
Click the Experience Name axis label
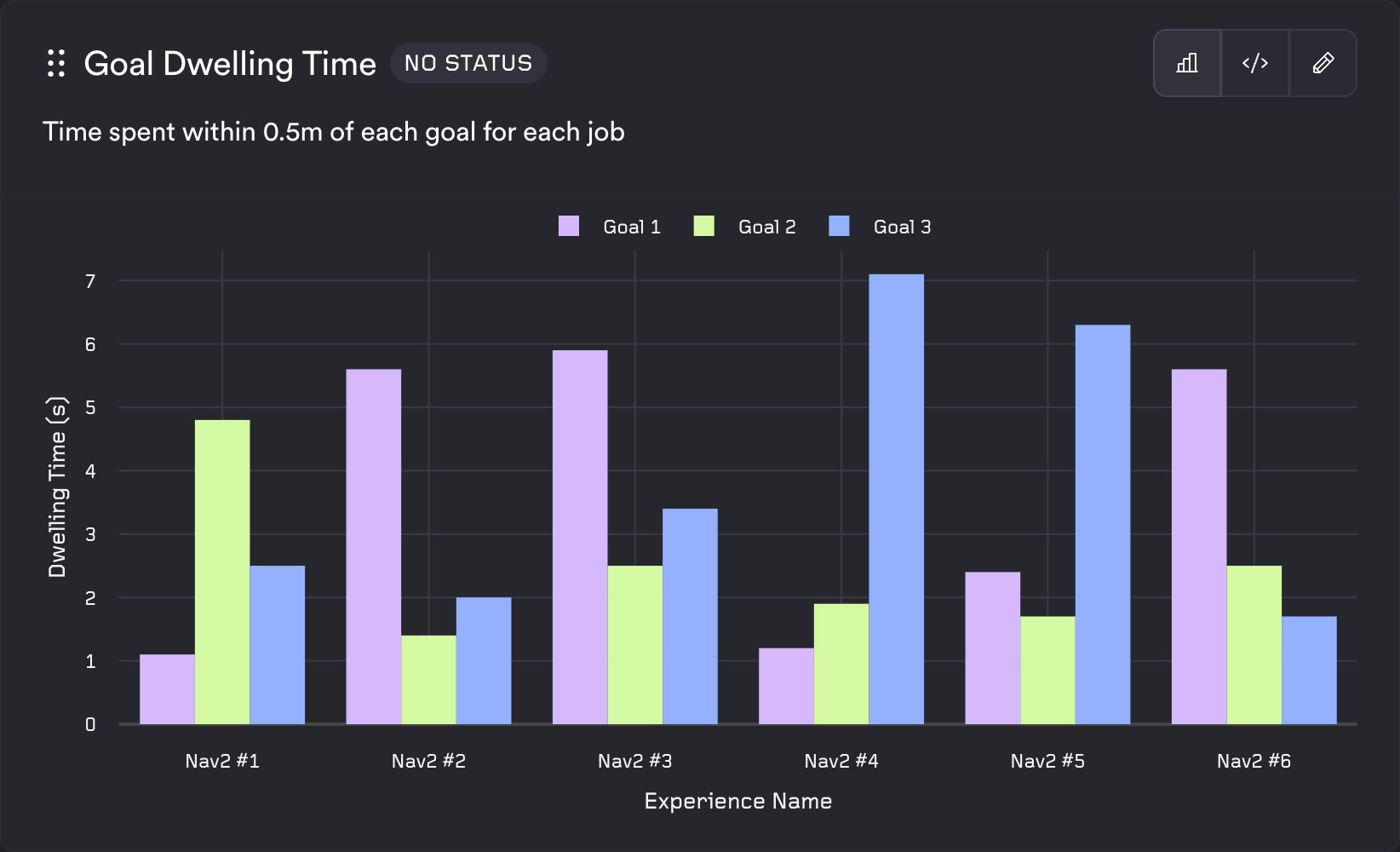(737, 800)
